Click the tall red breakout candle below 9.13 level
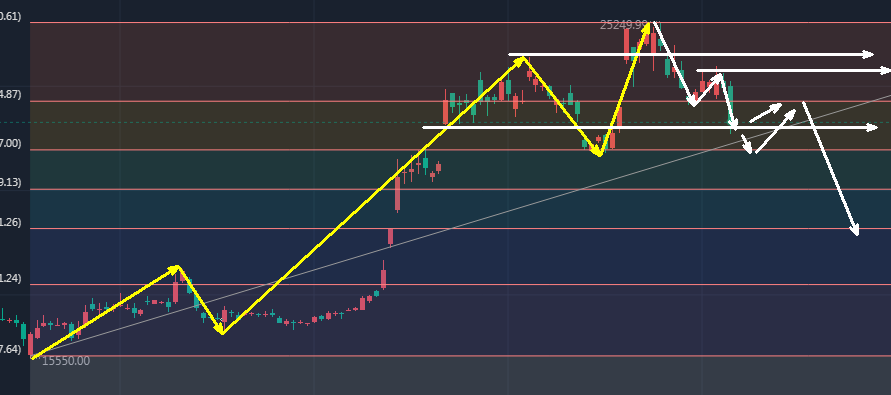The width and height of the screenshot is (891, 395). point(397,193)
